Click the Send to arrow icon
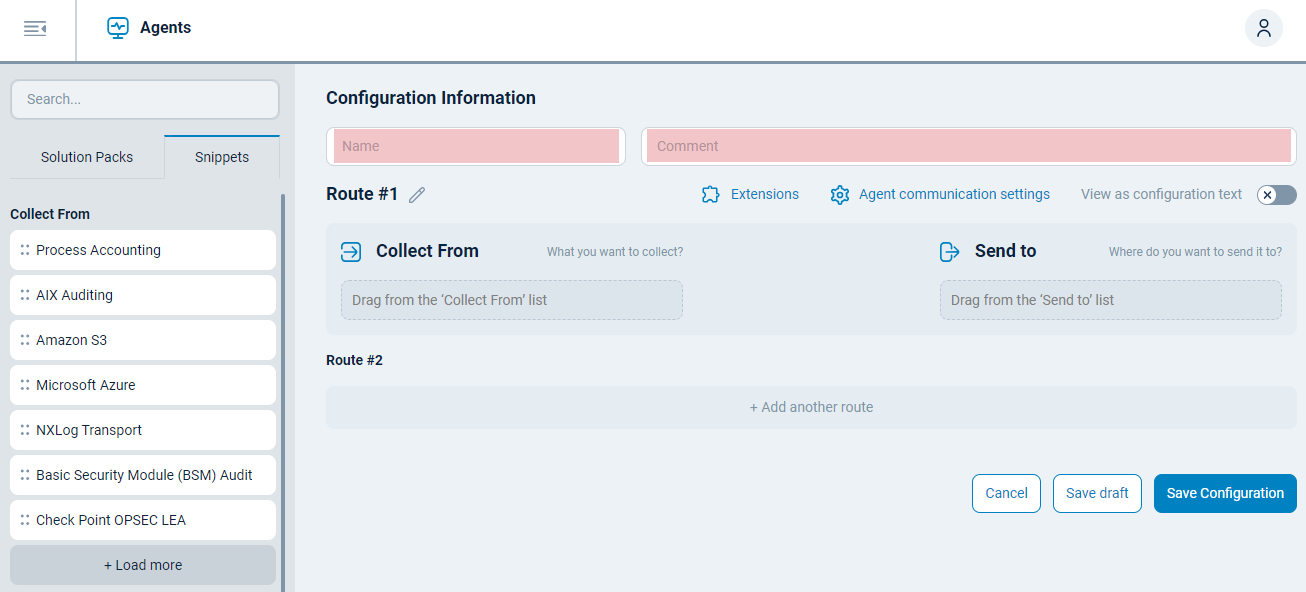The image size is (1306, 592). [949, 251]
